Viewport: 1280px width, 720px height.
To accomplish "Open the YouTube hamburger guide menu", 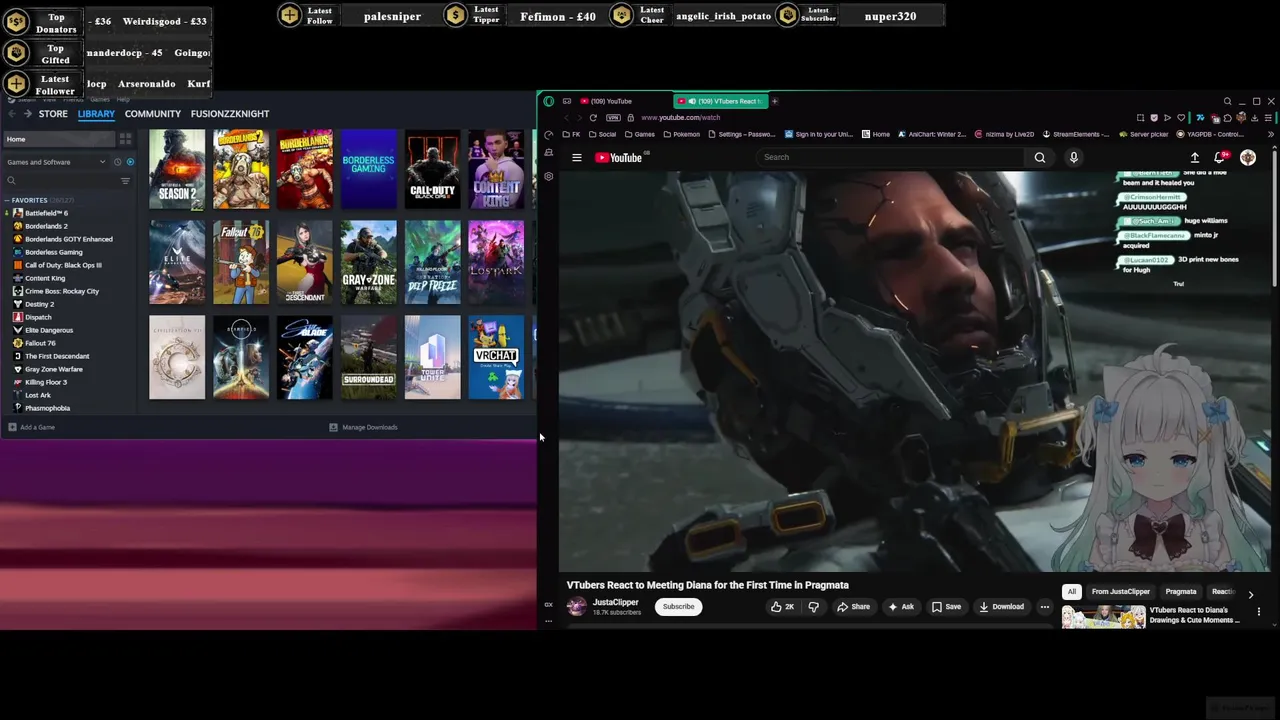I will click(577, 157).
